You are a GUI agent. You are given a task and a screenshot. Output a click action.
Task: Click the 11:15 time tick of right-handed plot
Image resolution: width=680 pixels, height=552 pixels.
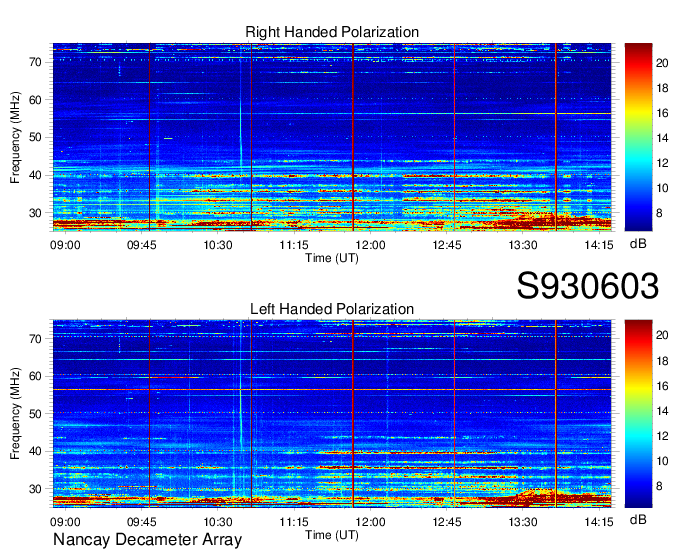pos(294,245)
